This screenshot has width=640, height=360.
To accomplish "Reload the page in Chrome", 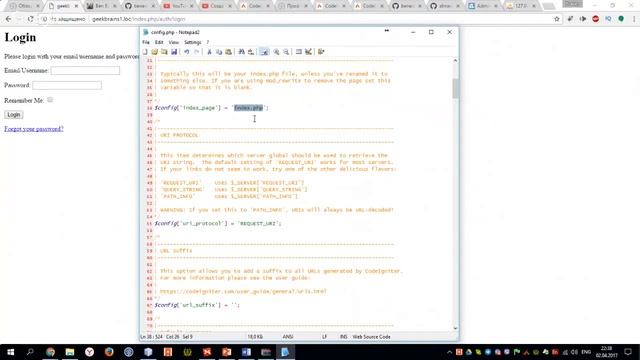I will tap(30, 19).
